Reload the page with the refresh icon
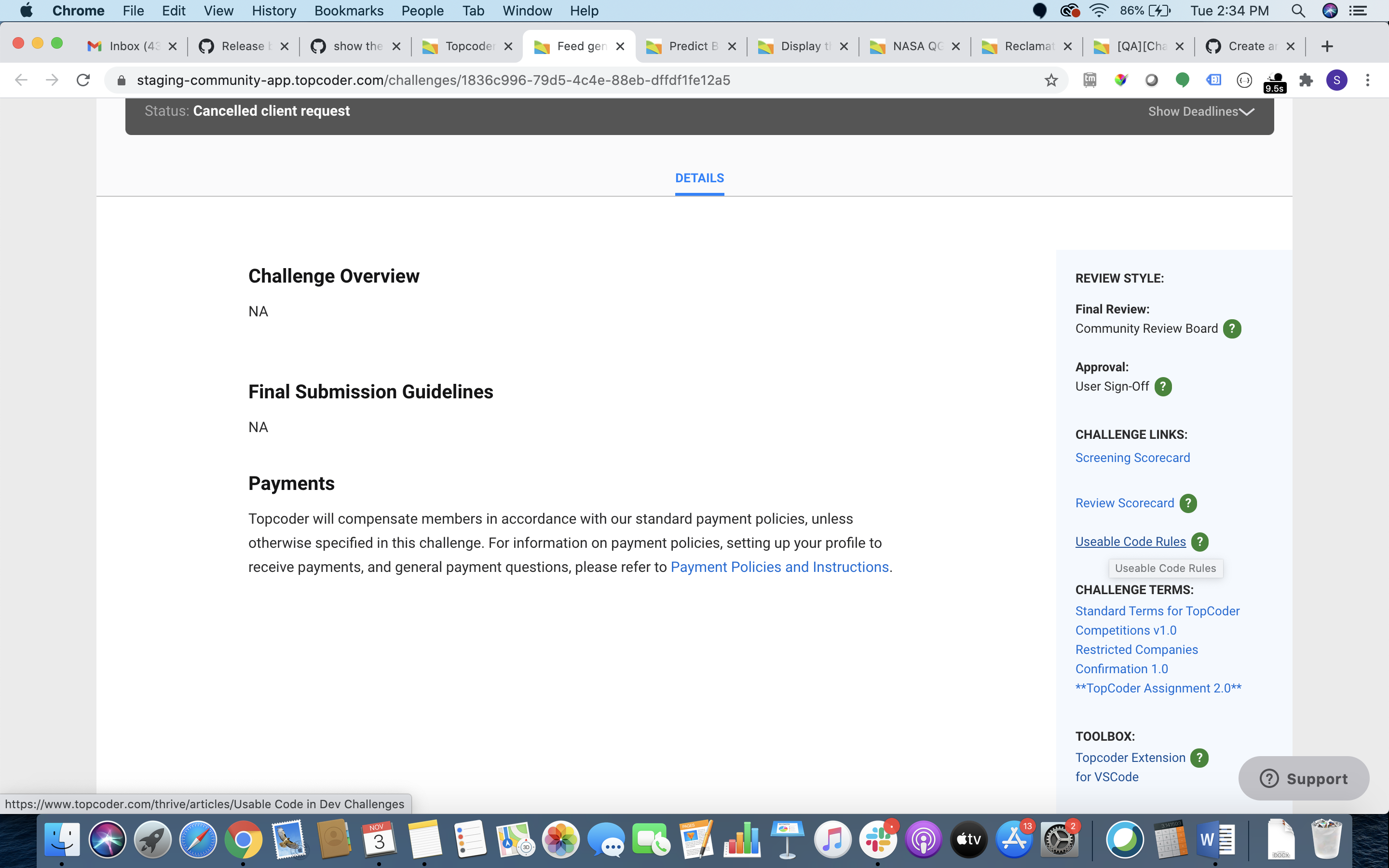1389x868 pixels. [x=83, y=80]
